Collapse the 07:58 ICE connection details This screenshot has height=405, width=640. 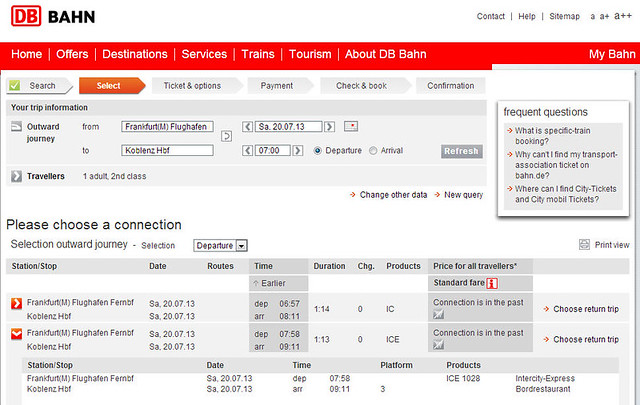[x=16, y=333]
